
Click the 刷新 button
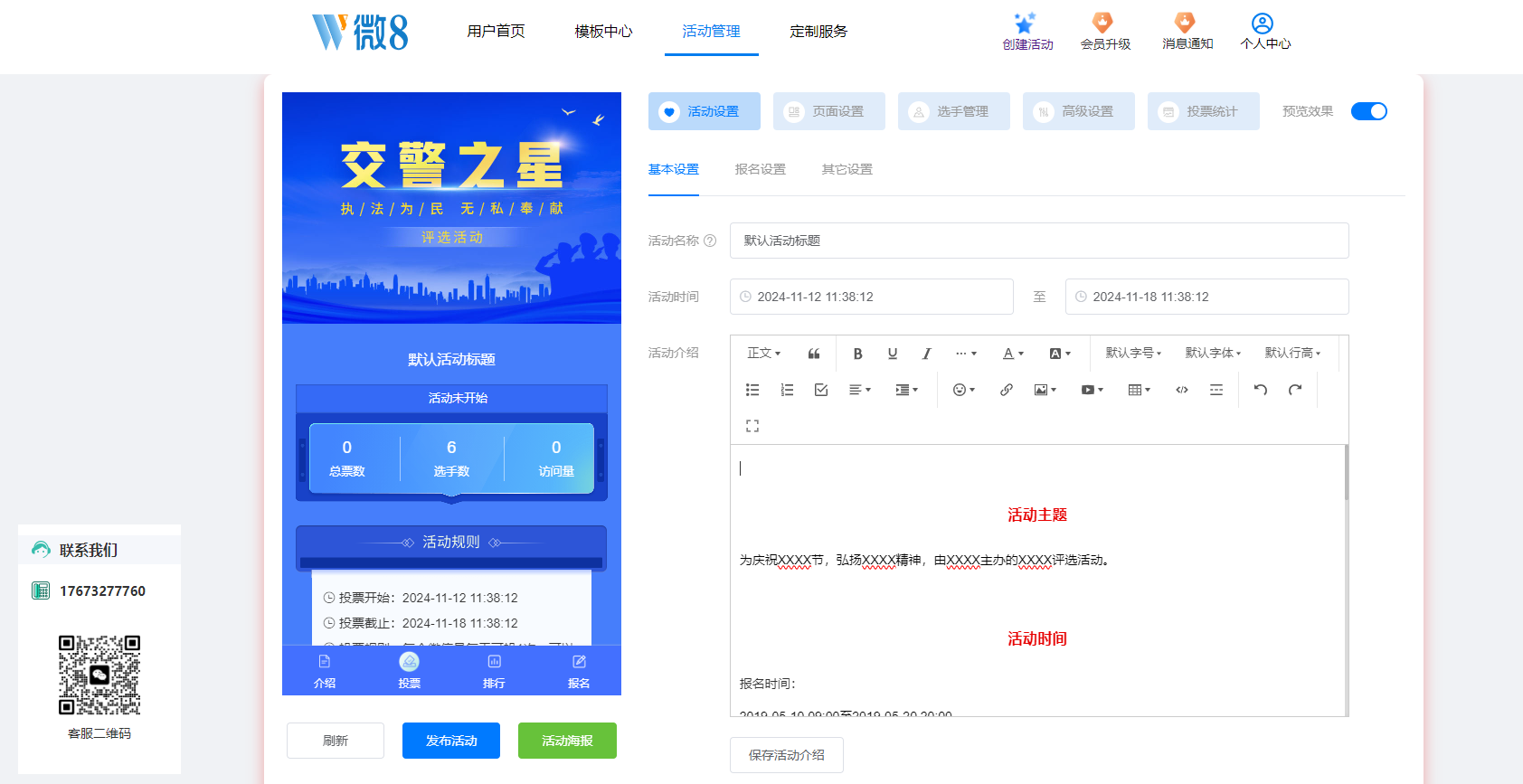[x=336, y=741]
